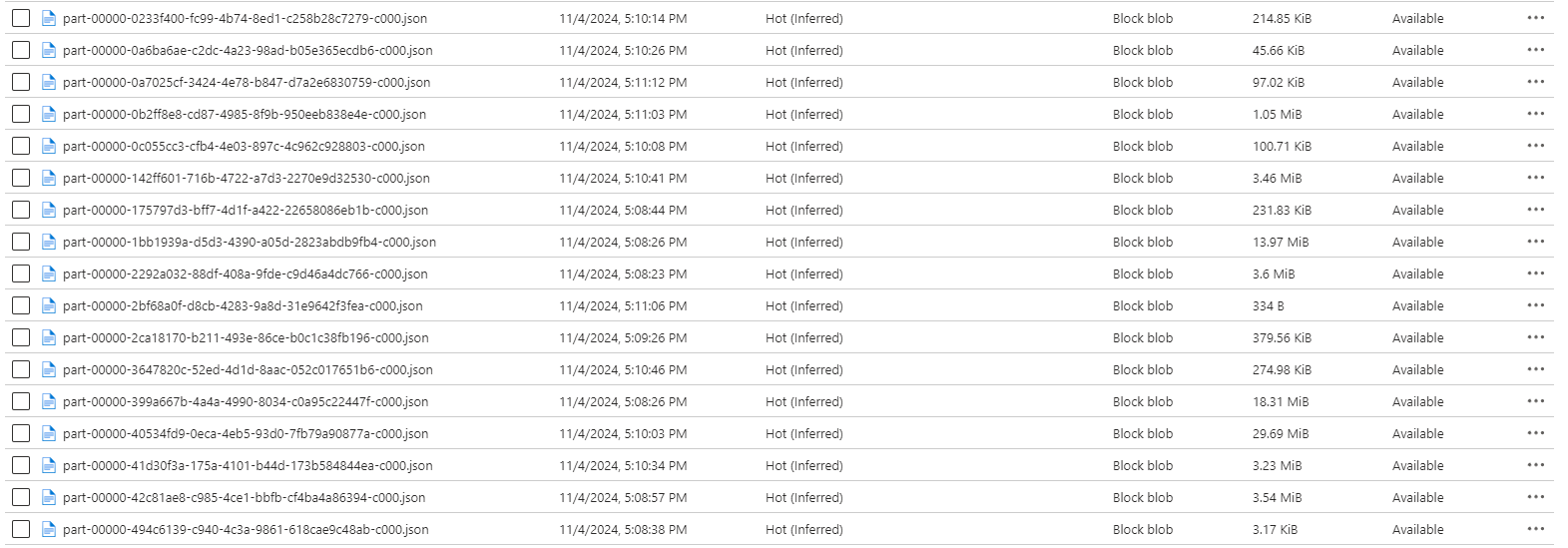Viewport: 1568px width, 548px height.
Task: Open ellipsis menu for 13.97 MiB blob
Action: pos(1535,242)
